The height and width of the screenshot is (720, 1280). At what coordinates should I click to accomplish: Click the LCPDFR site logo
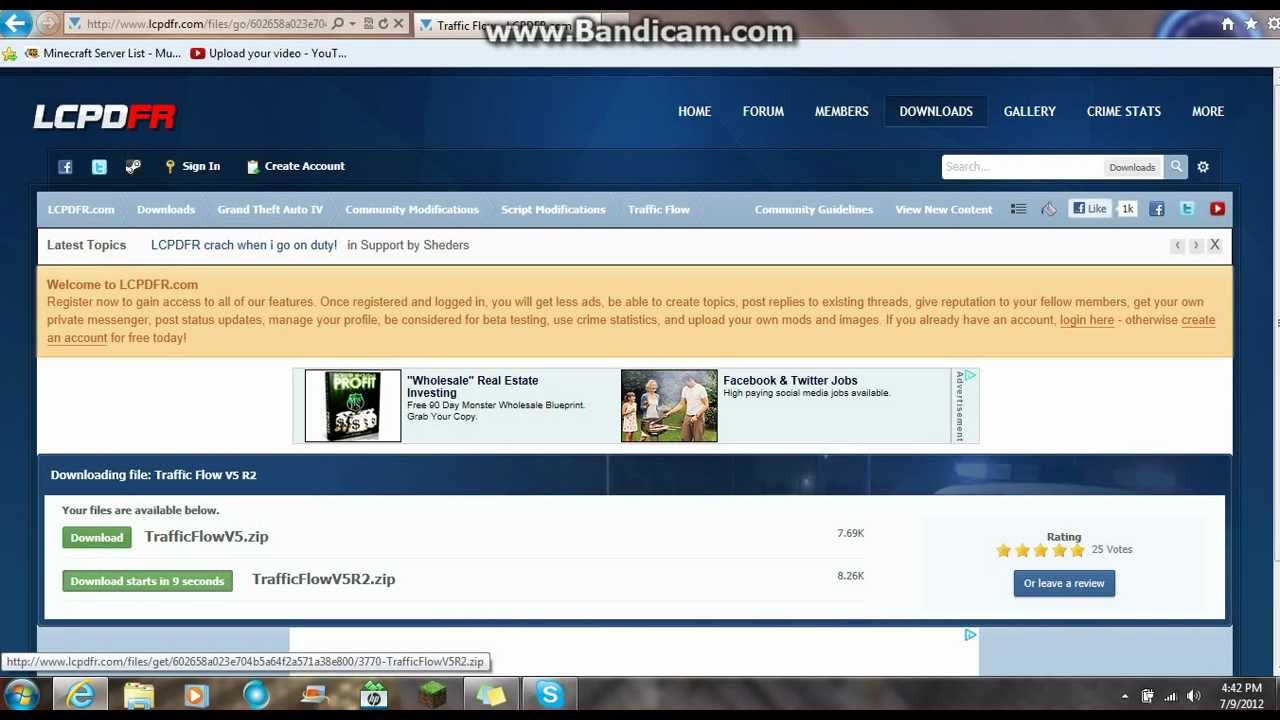[105, 116]
